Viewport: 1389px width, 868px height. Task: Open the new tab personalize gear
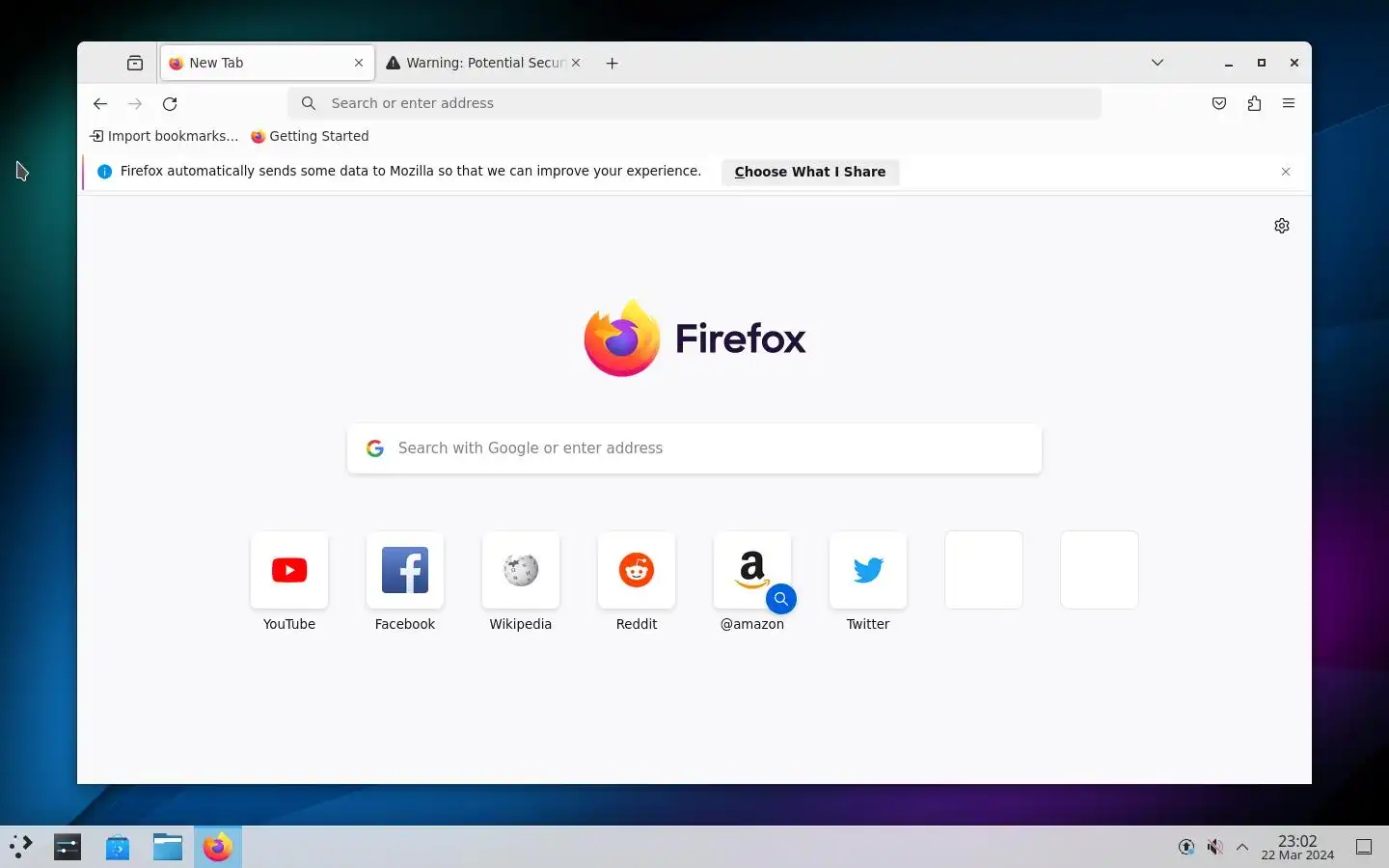click(x=1282, y=226)
